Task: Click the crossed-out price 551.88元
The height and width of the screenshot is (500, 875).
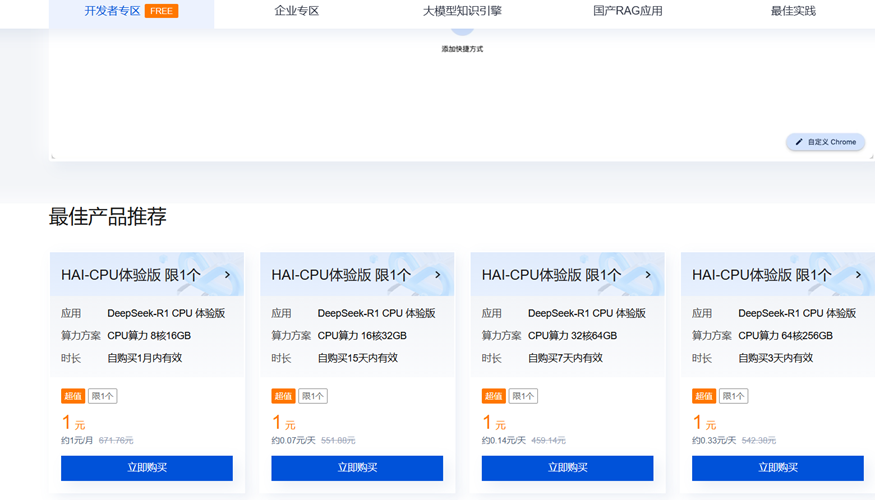Action: click(x=338, y=440)
